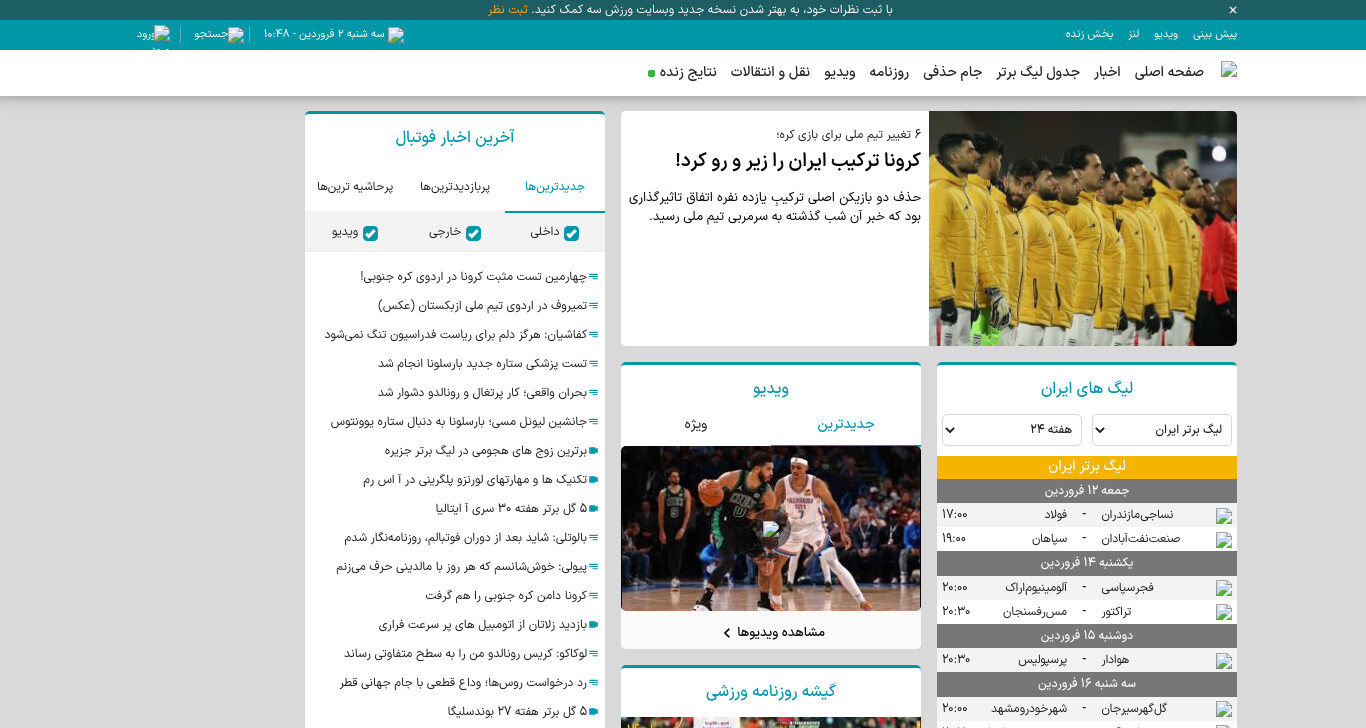Open the Varzesh3 site logo

coord(1229,70)
